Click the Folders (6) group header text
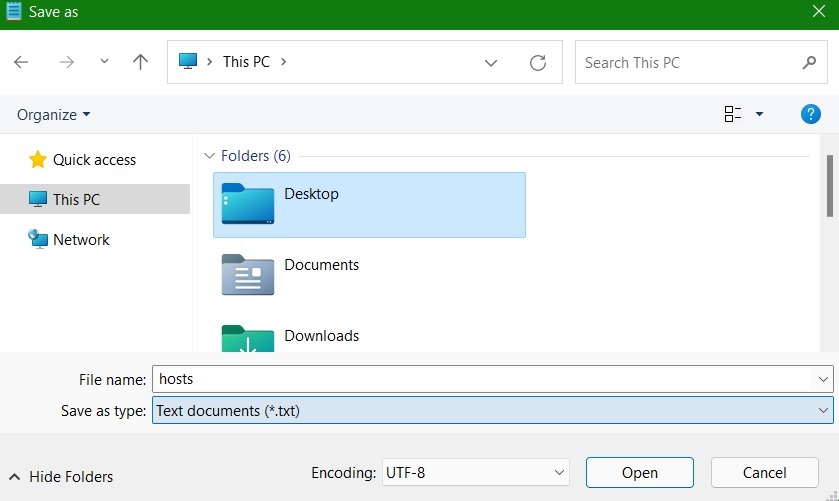The image size is (839, 501). click(256, 156)
